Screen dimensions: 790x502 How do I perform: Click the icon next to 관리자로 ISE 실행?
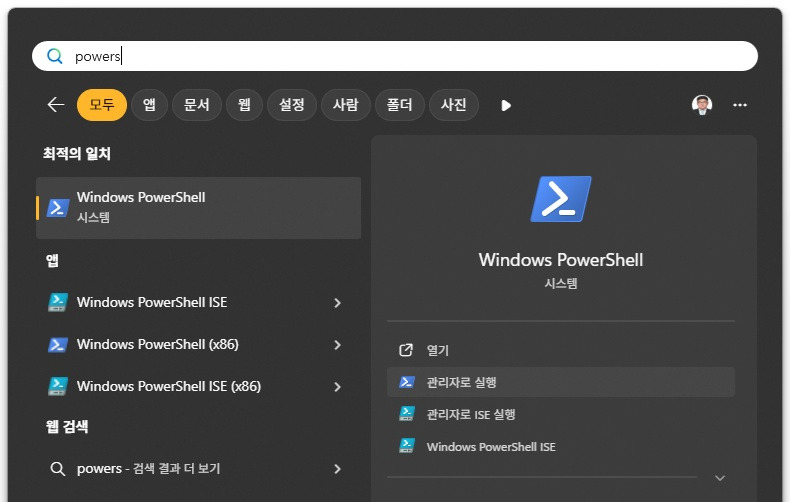[x=407, y=414]
